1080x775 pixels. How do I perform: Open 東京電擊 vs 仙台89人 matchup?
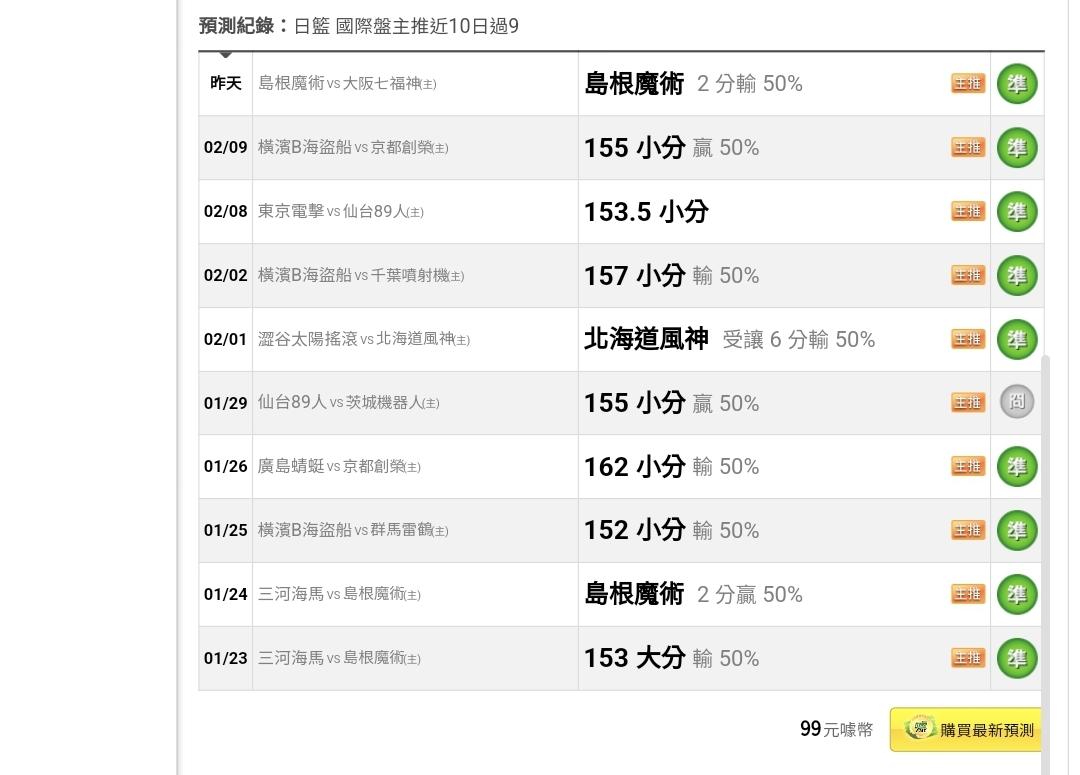click(340, 211)
